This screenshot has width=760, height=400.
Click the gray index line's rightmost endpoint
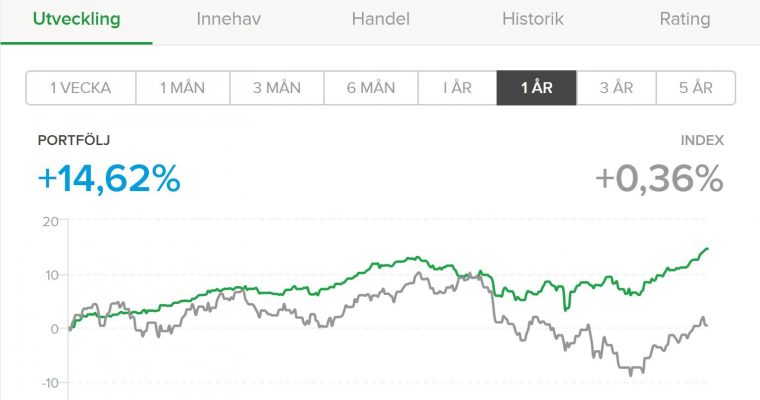pyautogui.click(x=706, y=325)
